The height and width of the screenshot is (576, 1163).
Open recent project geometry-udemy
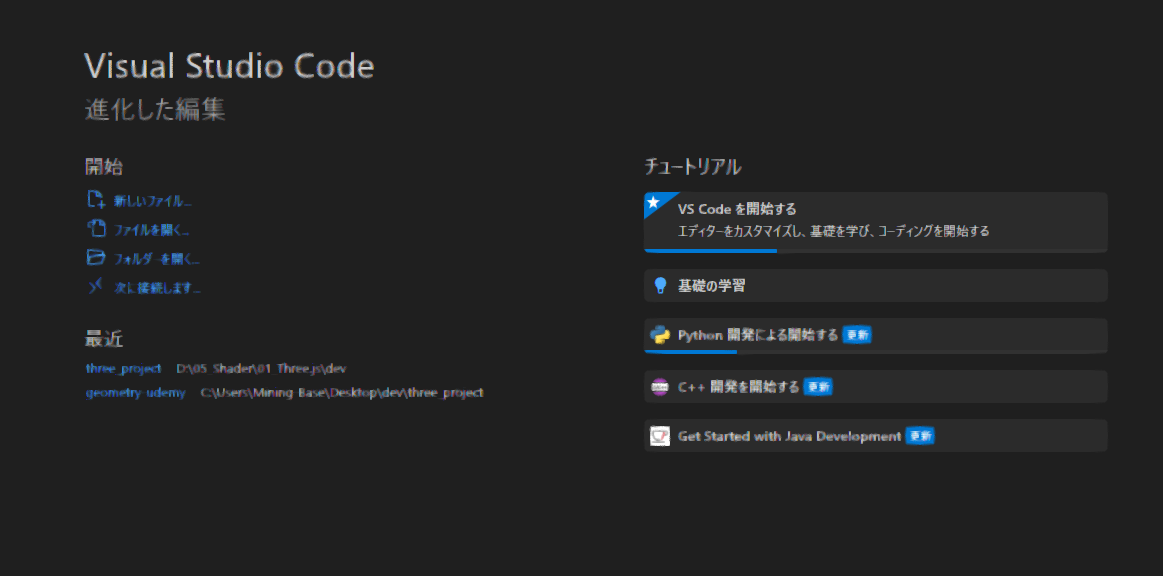point(135,393)
